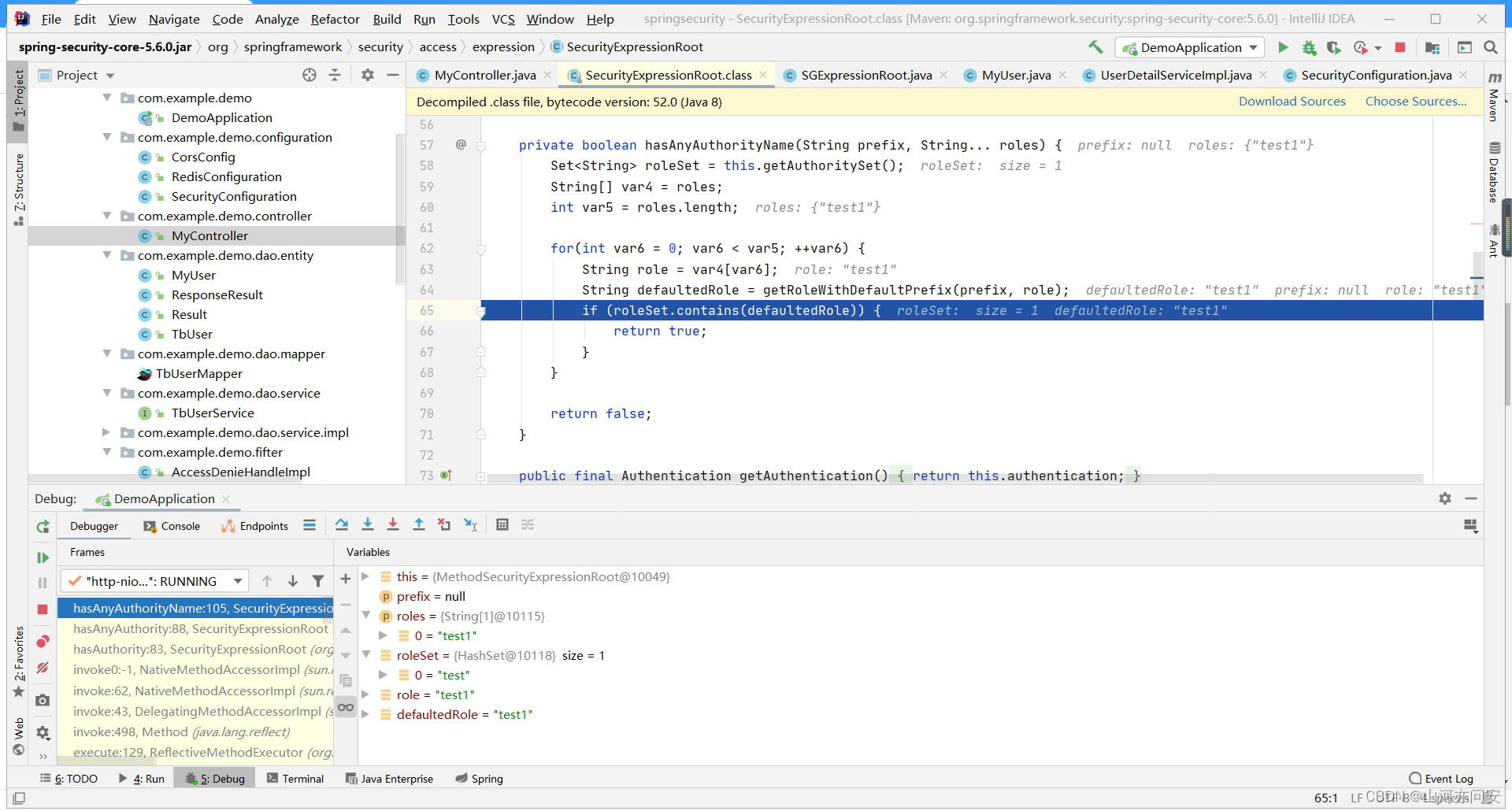
Task: Open debug panel settings gear icon
Action: [1444, 498]
